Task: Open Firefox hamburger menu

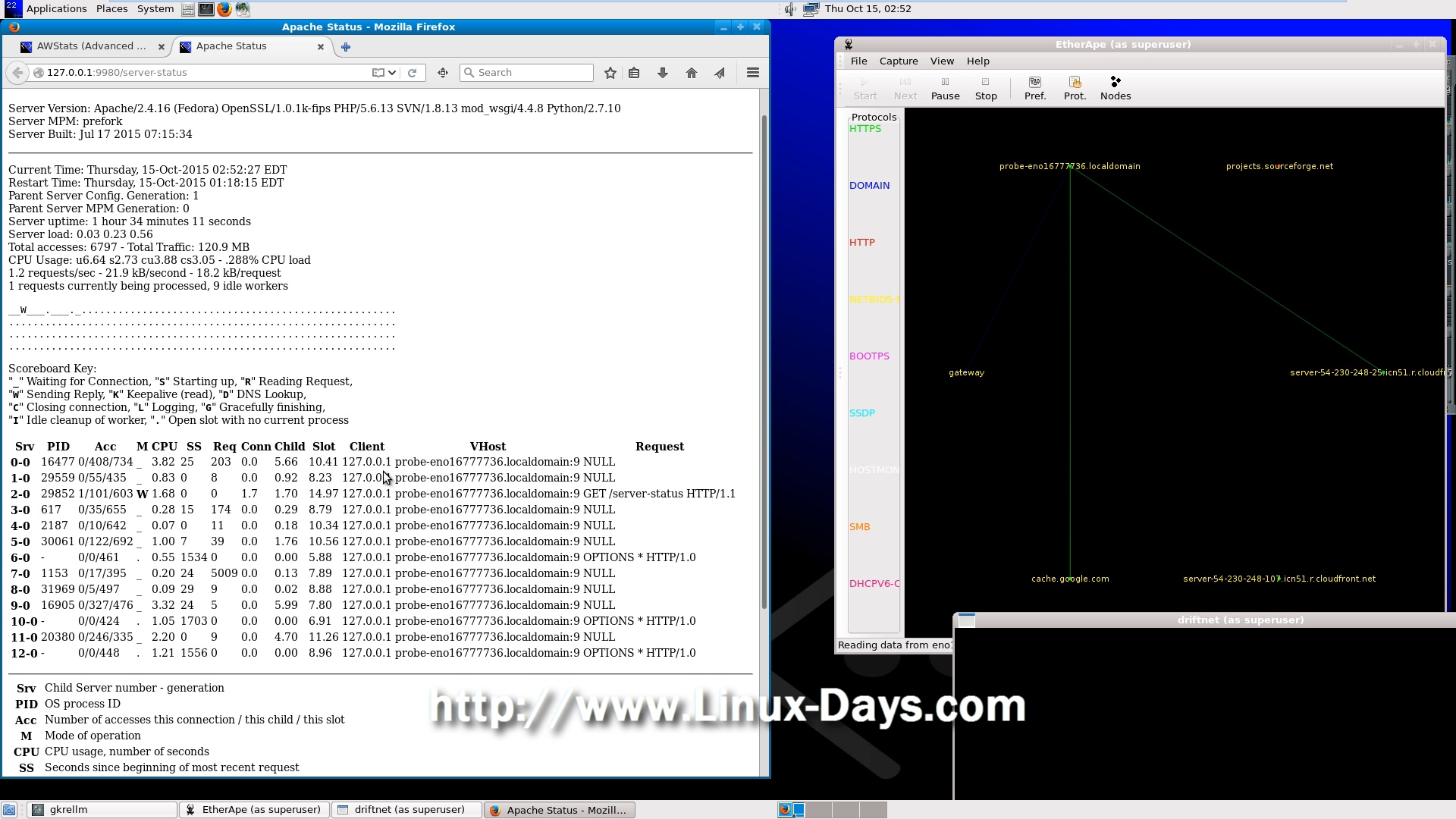Action: 752,73
